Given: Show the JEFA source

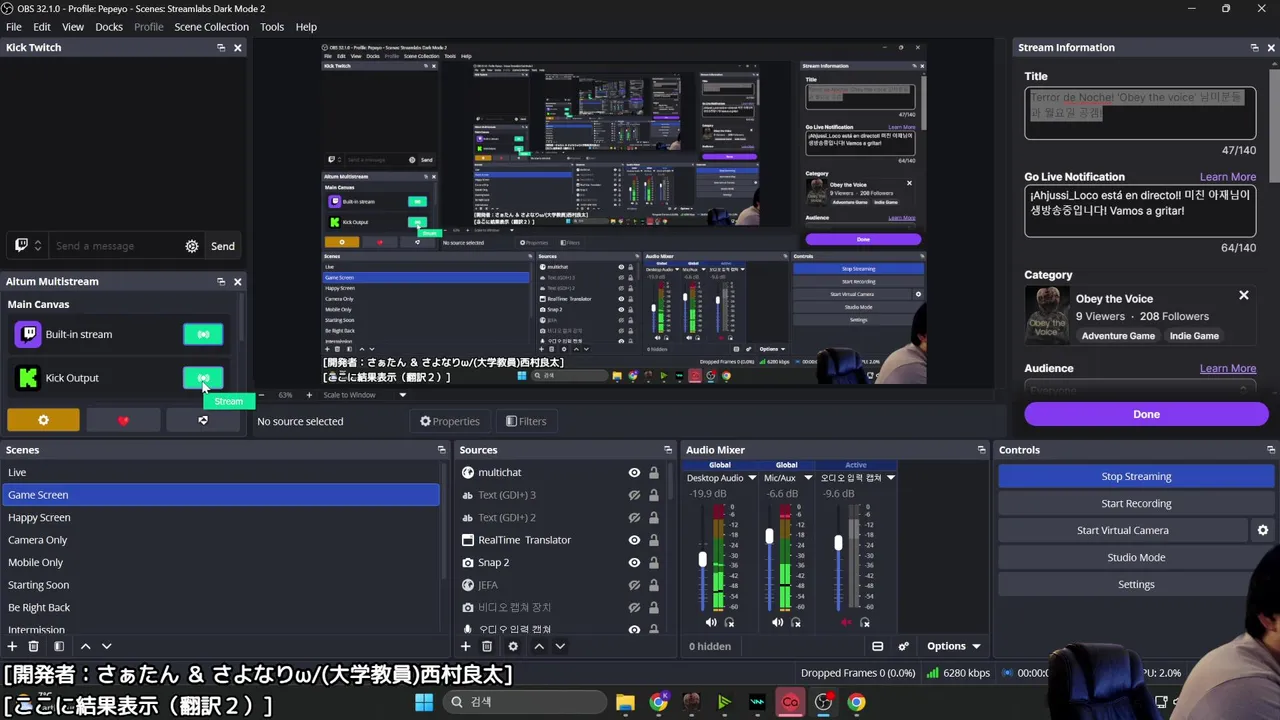Looking at the screenshot, I should tap(634, 585).
